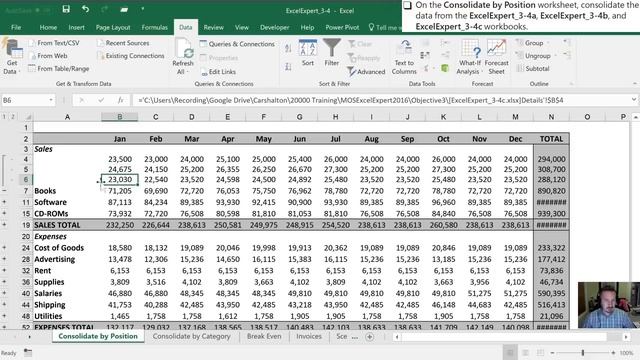Open What-If Analysis dropdown

[x=470, y=57]
